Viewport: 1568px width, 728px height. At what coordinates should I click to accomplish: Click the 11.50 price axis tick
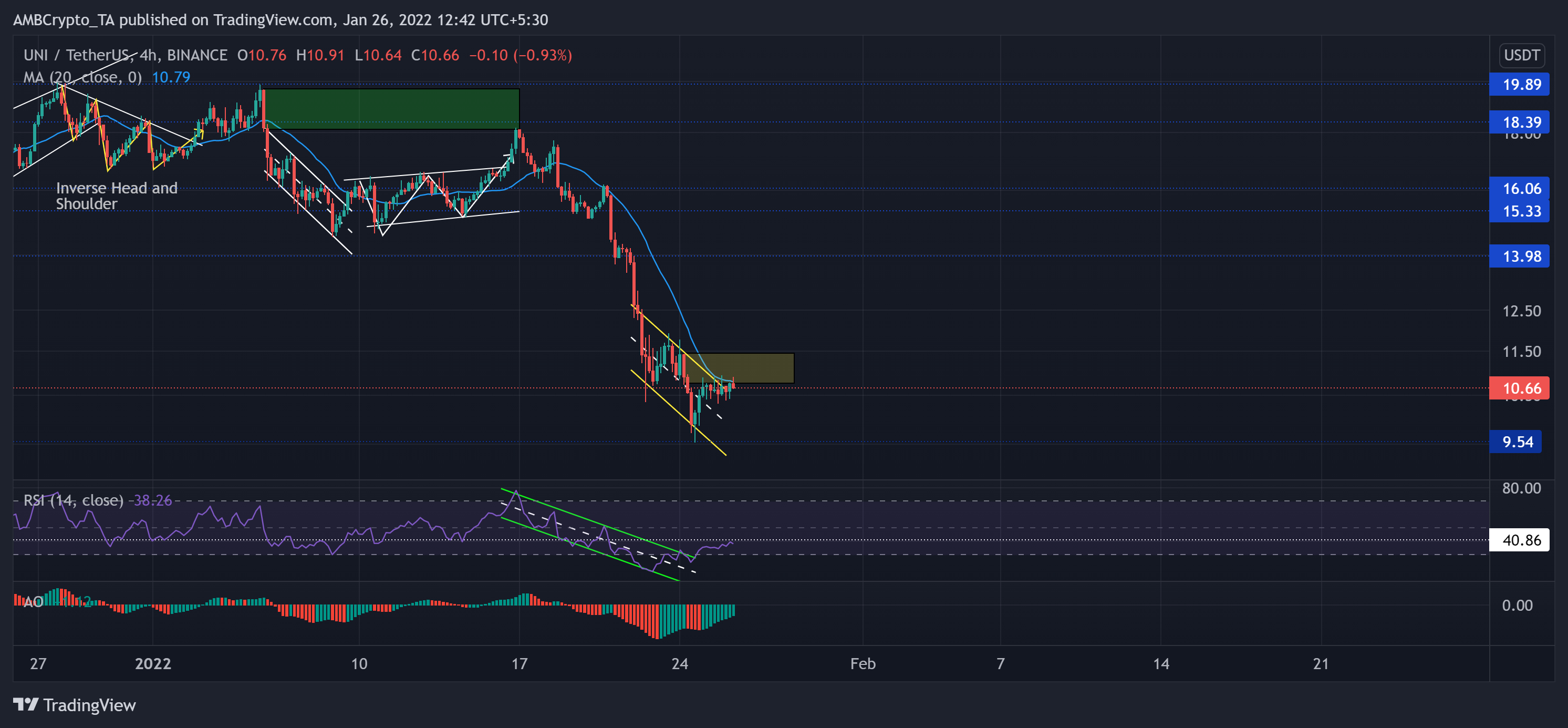tap(1521, 352)
